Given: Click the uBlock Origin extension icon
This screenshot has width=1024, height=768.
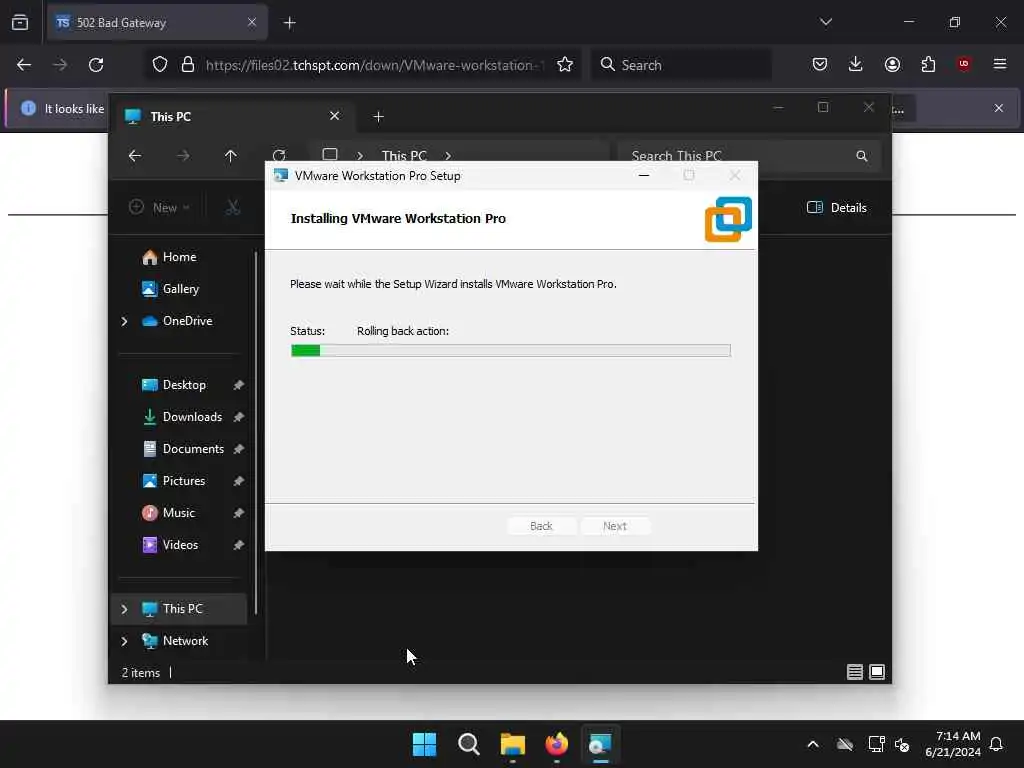Looking at the screenshot, I should [964, 64].
